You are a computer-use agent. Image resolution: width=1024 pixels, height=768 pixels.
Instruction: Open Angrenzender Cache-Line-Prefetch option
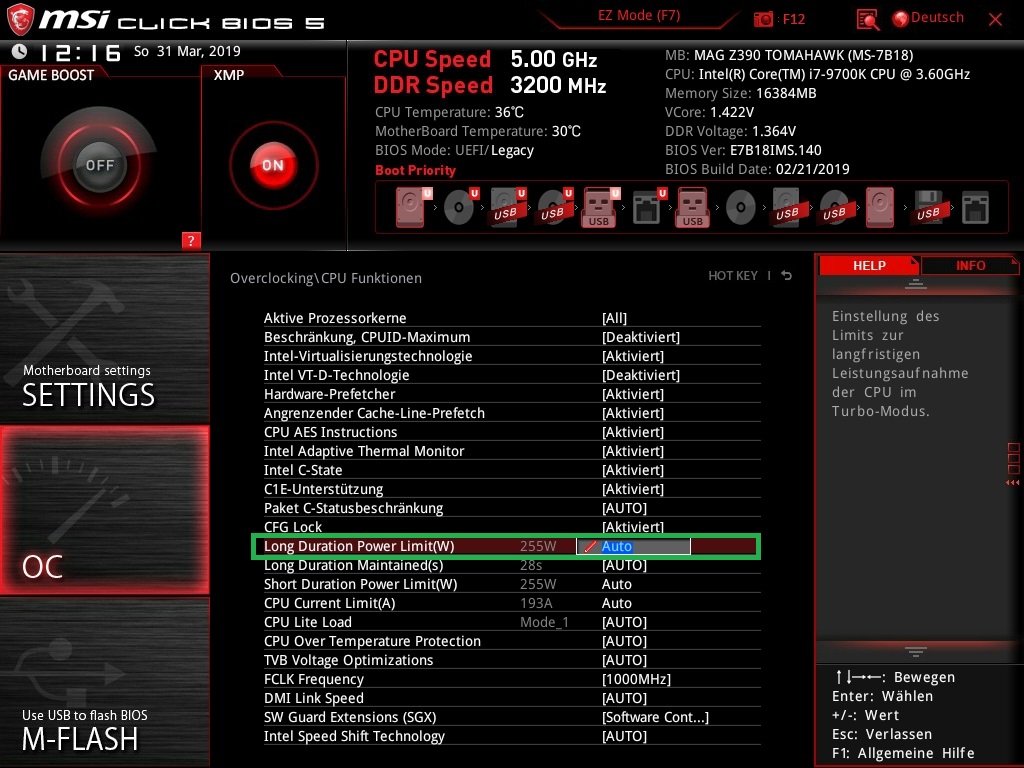click(x=512, y=413)
